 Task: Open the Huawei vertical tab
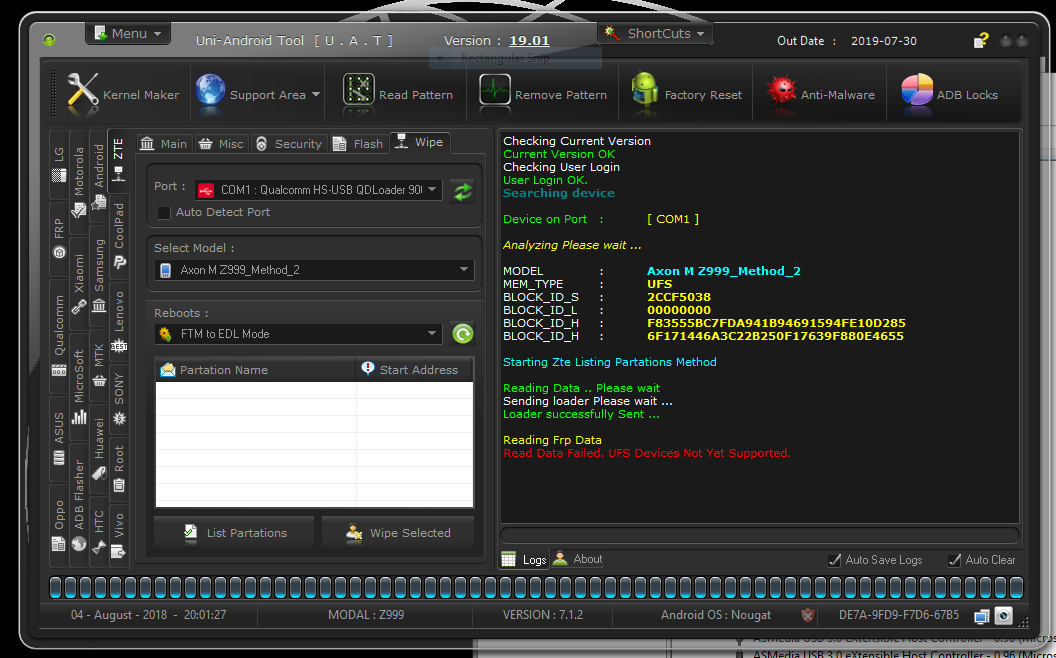coord(99,449)
